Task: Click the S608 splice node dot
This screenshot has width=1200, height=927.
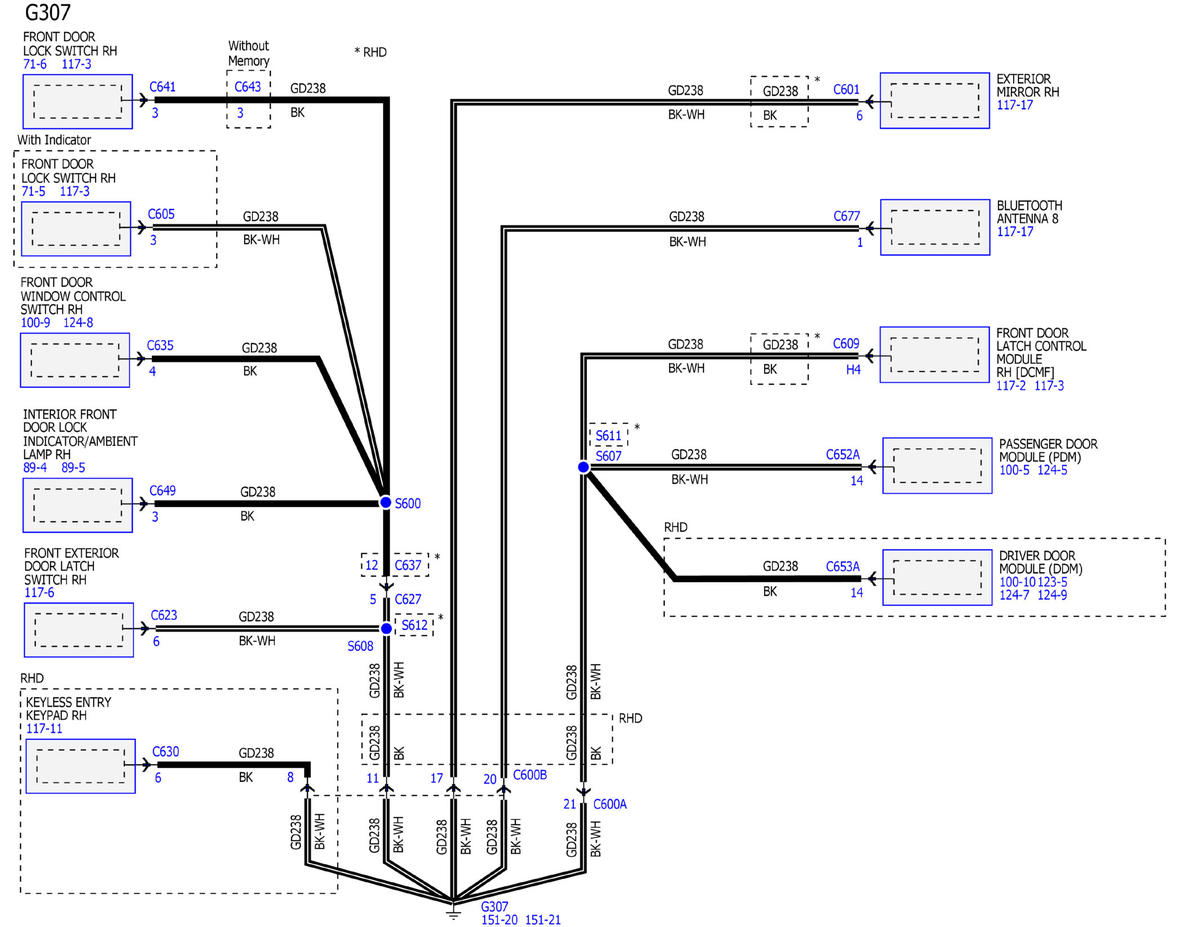Action: click(385, 628)
